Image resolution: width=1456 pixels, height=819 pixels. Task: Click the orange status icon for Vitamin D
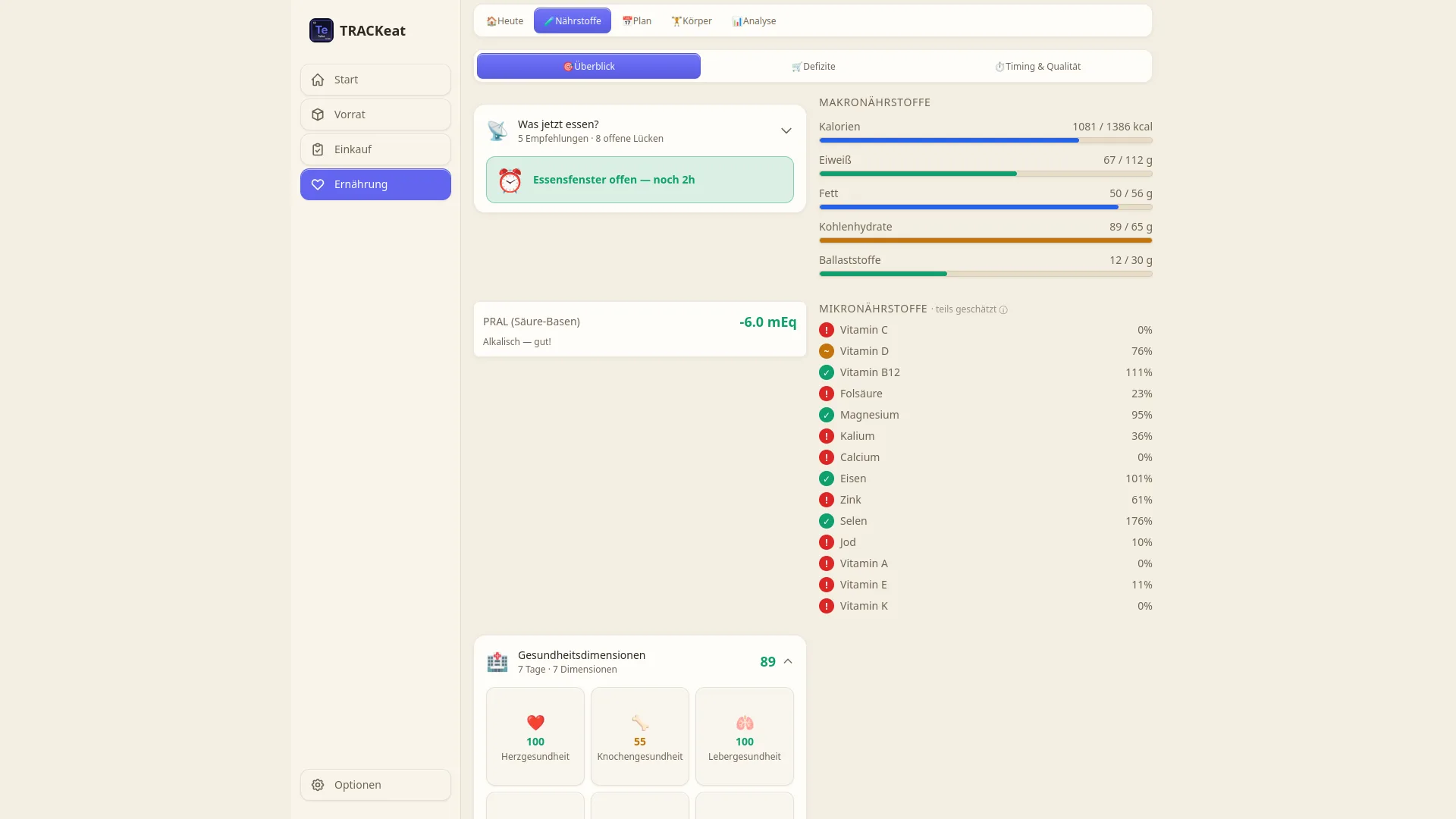827,351
